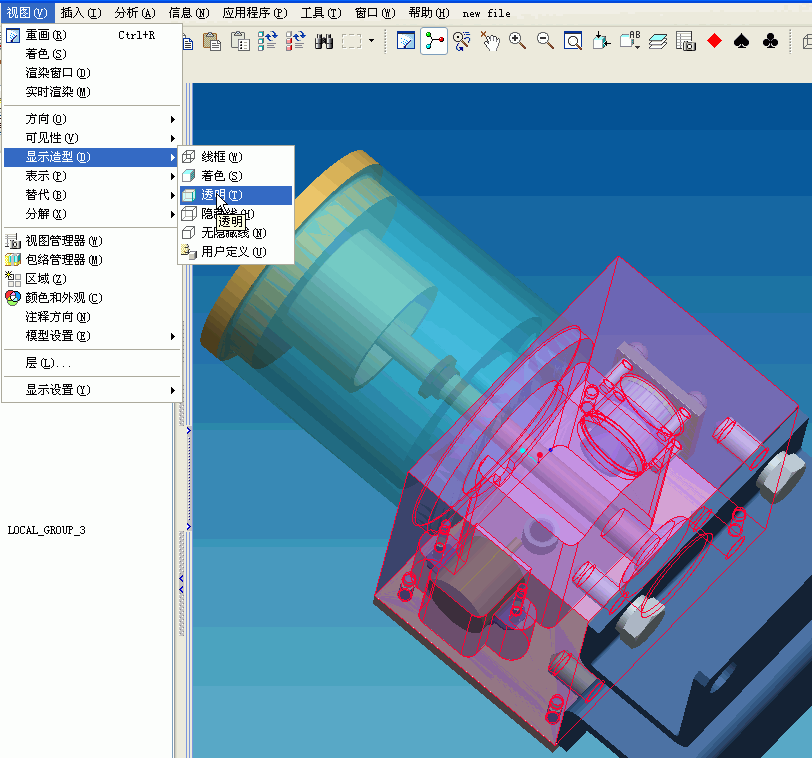Expand the 方向(O) submenu arrow
This screenshot has width=812, height=758.
(173, 119)
